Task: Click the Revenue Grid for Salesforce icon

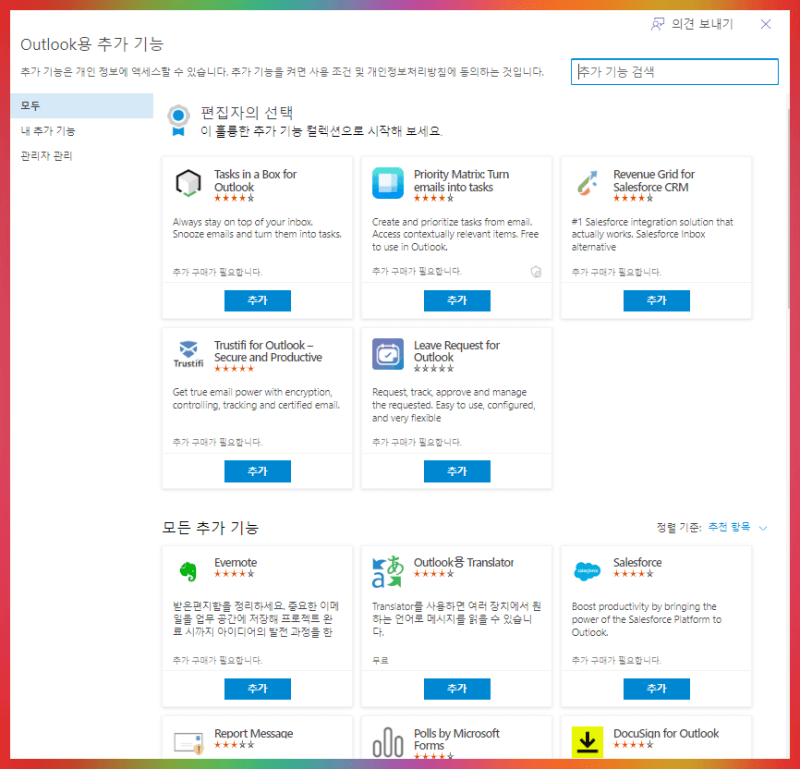Action: [588, 182]
